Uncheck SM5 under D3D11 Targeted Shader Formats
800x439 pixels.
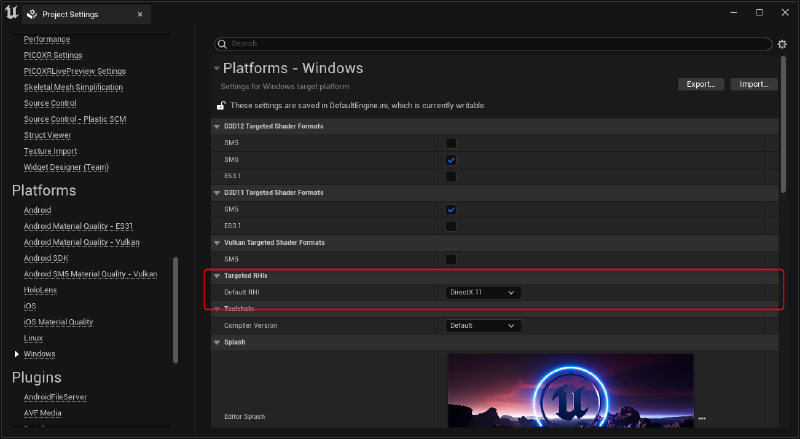pyautogui.click(x=451, y=209)
